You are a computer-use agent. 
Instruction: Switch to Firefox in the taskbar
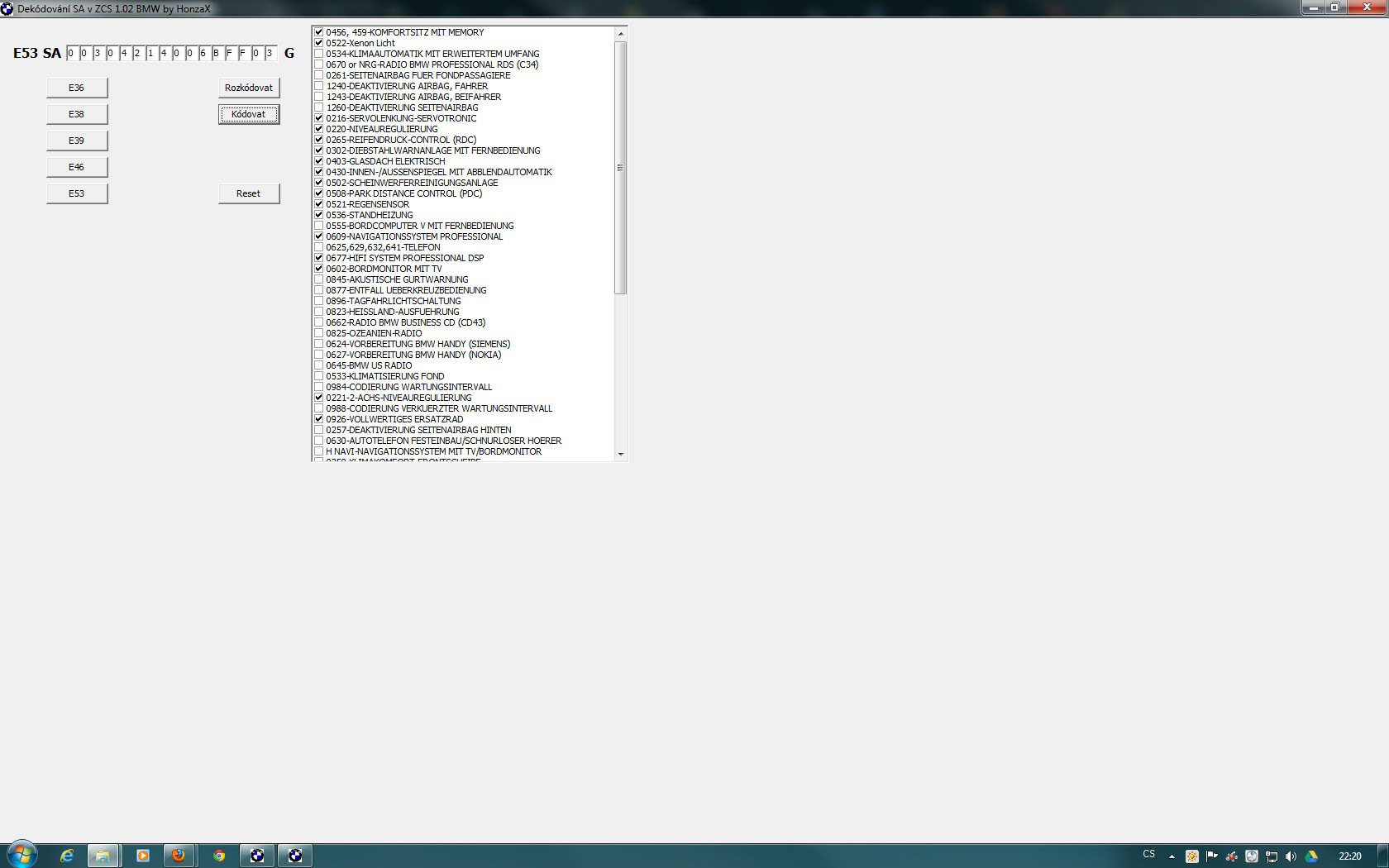[179, 856]
